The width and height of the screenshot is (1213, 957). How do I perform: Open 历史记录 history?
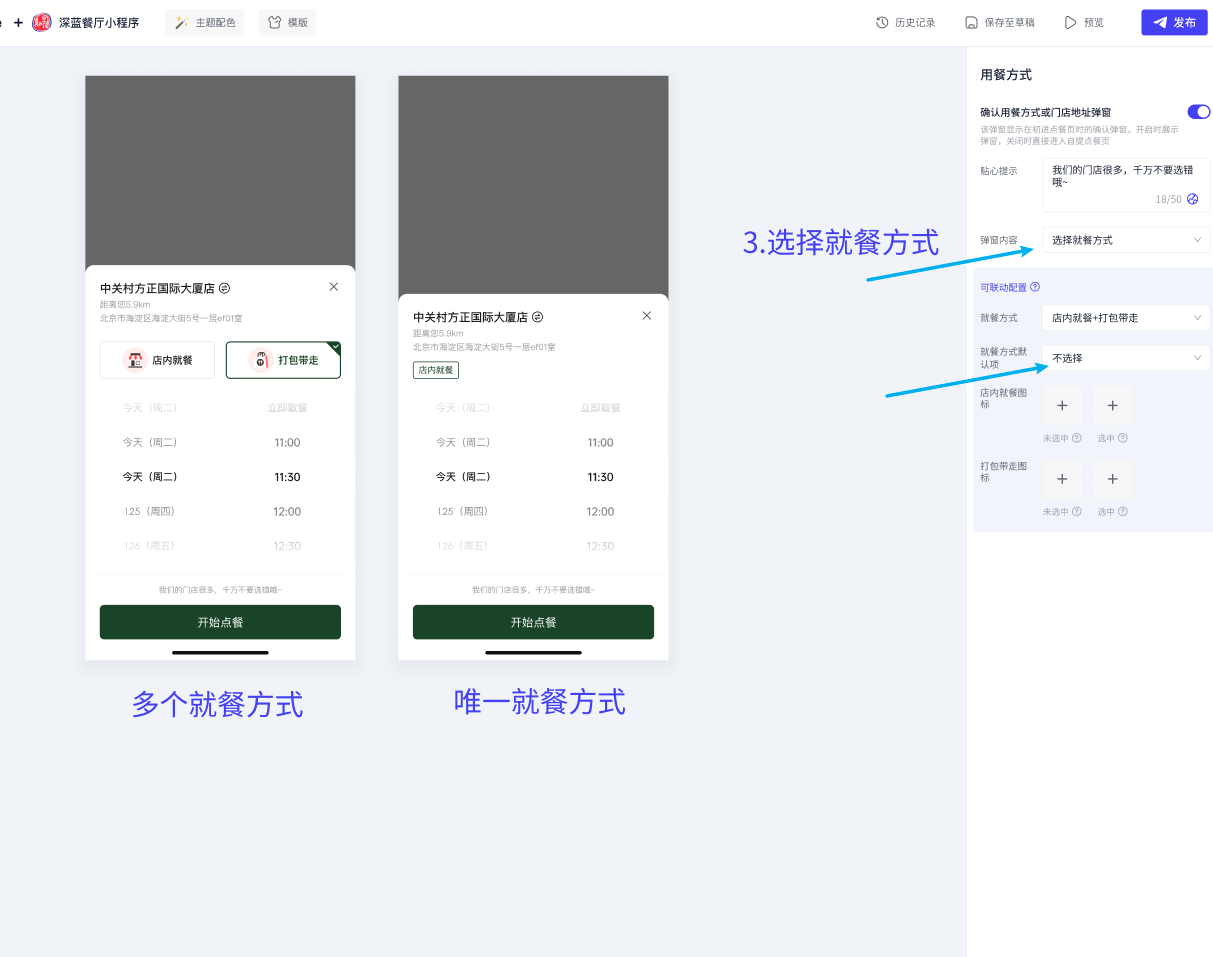(x=905, y=22)
